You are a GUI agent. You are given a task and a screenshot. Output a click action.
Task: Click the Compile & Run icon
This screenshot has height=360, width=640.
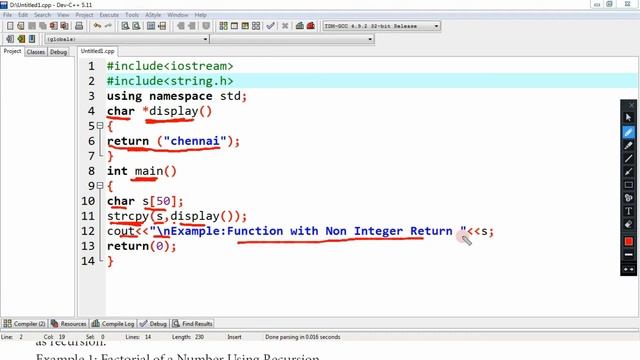point(245,26)
